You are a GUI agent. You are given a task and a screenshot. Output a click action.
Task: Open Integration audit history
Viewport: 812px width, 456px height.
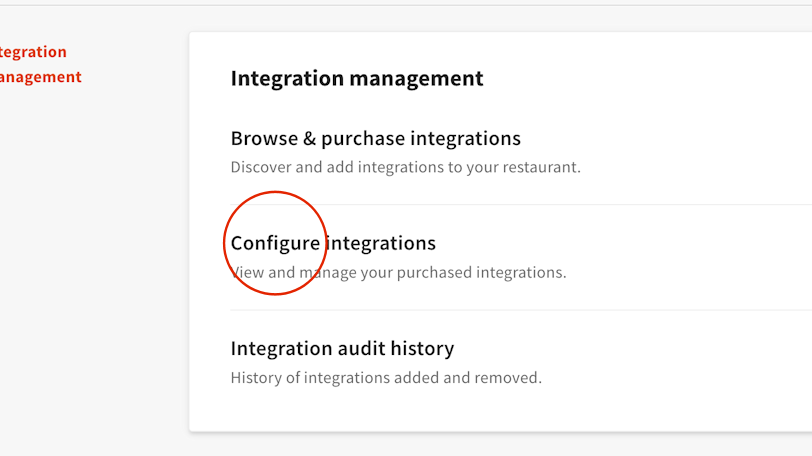[342, 348]
